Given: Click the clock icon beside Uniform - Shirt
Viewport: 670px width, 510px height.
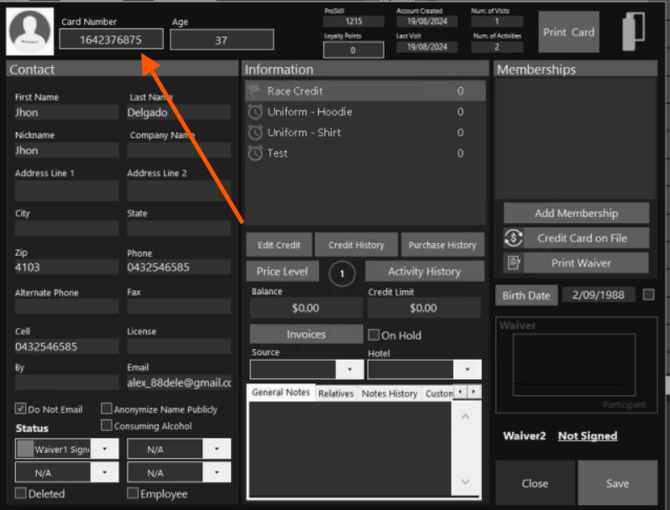Looking at the screenshot, I should pyautogui.click(x=255, y=133).
